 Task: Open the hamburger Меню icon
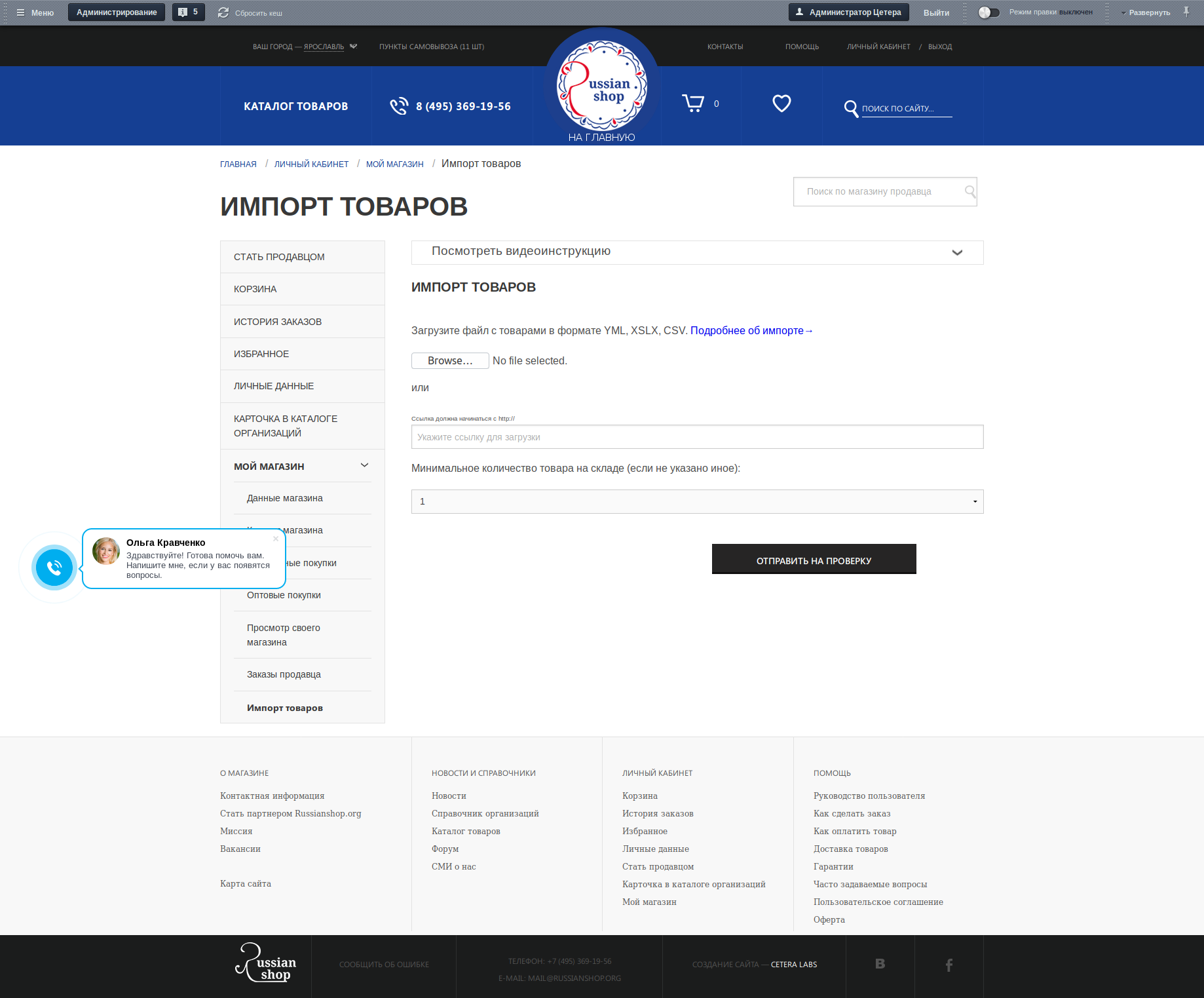coord(22,12)
